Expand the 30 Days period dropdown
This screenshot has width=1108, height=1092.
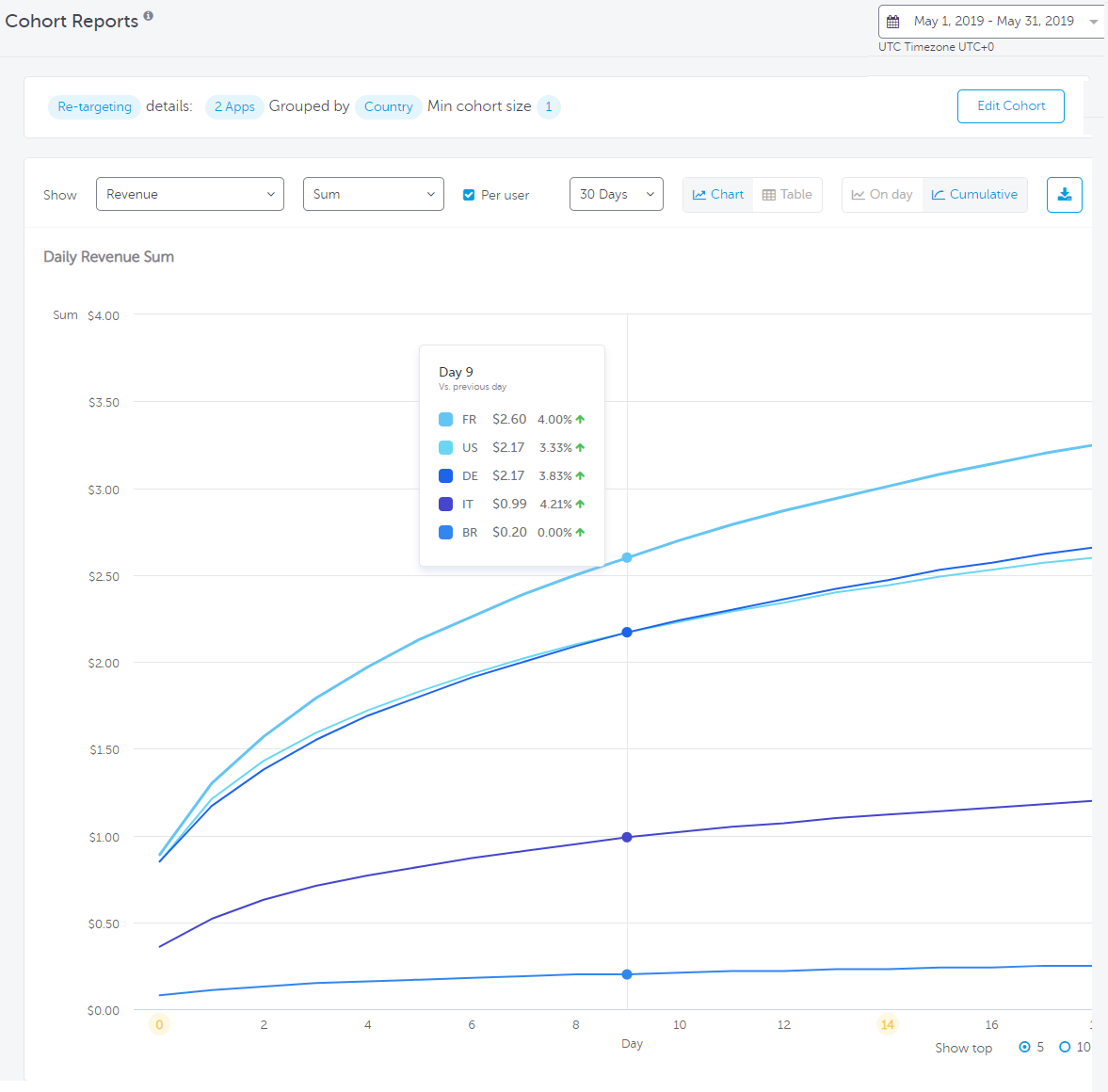[x=616, y=194]
